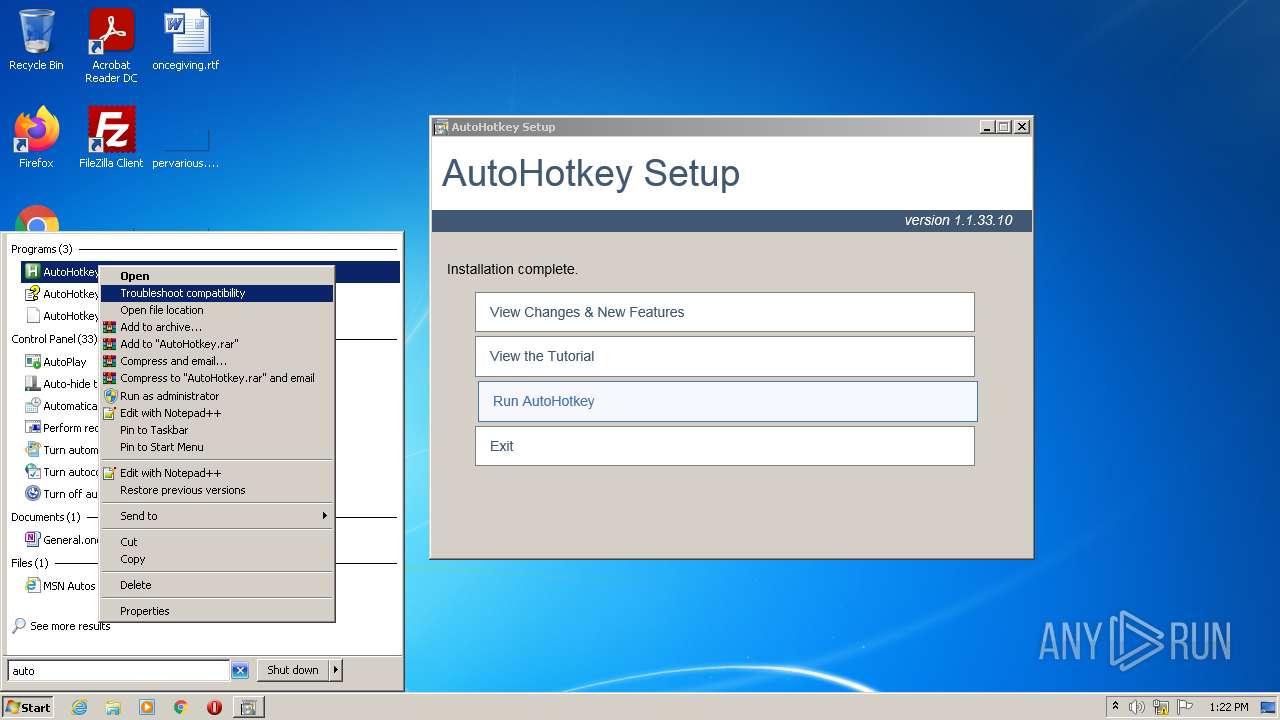Expand the Send to submenu
The width and height of the screenshot is (1280, 720).
tap(217, 516)
